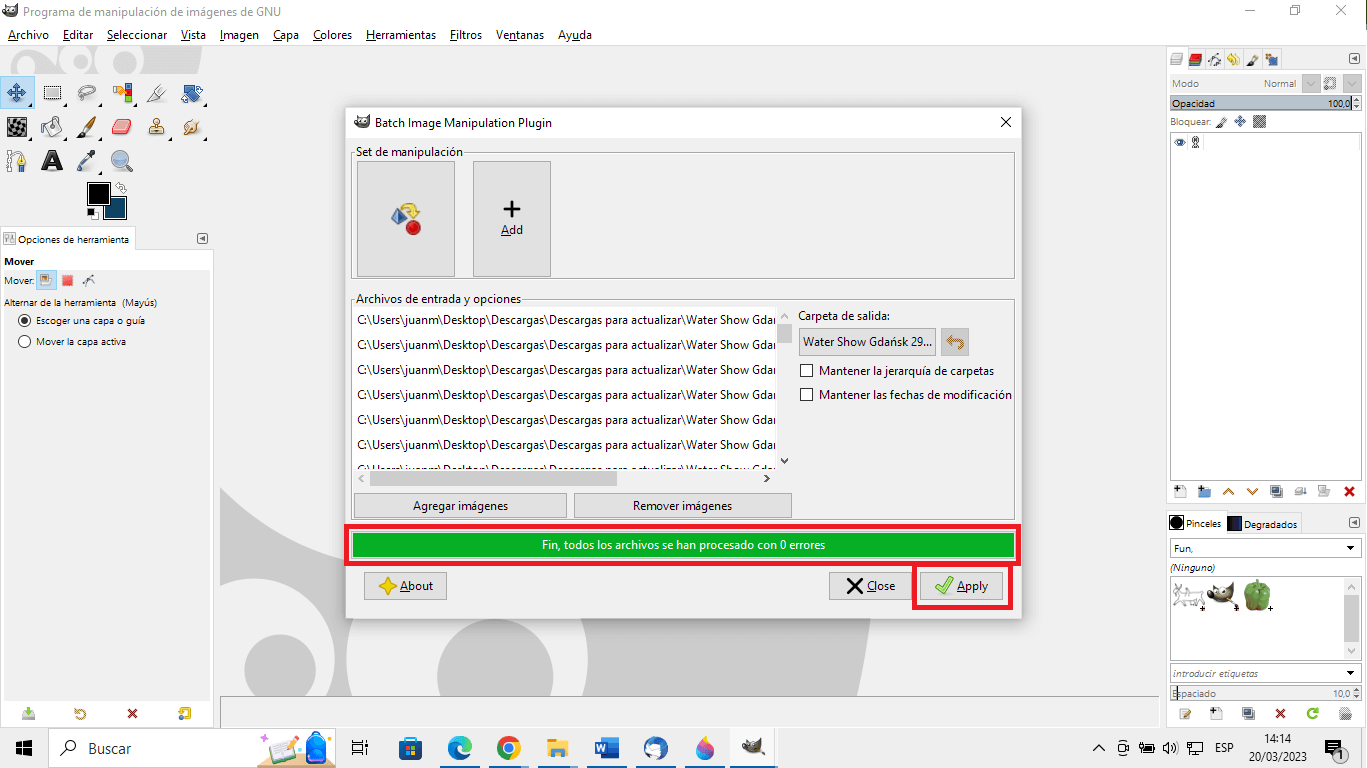
Task: Lock alpha channel checkerboard icon
Action: [1260, 122]
